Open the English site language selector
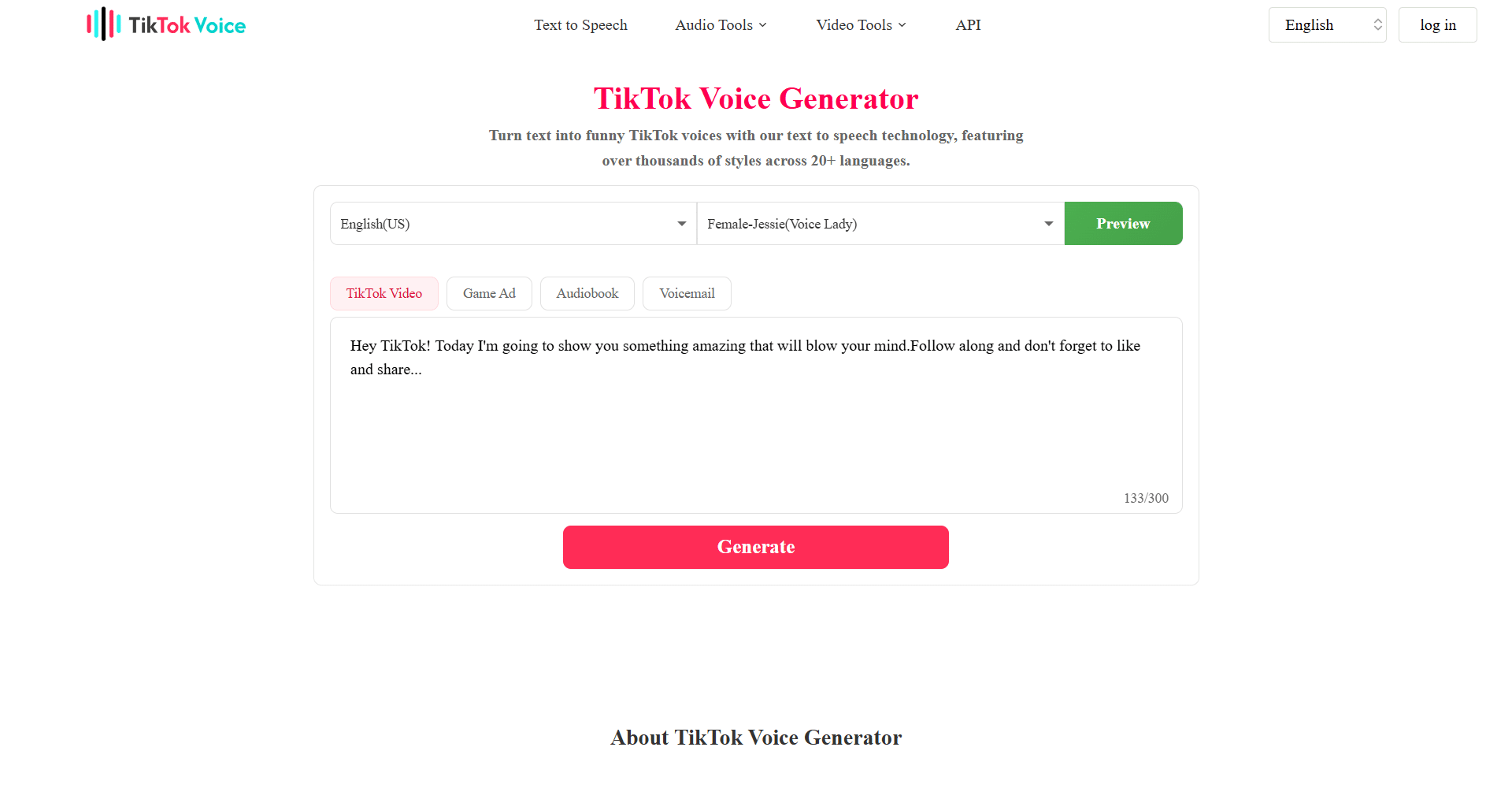The image size is (1512, 788). [x=1327, y=25]
